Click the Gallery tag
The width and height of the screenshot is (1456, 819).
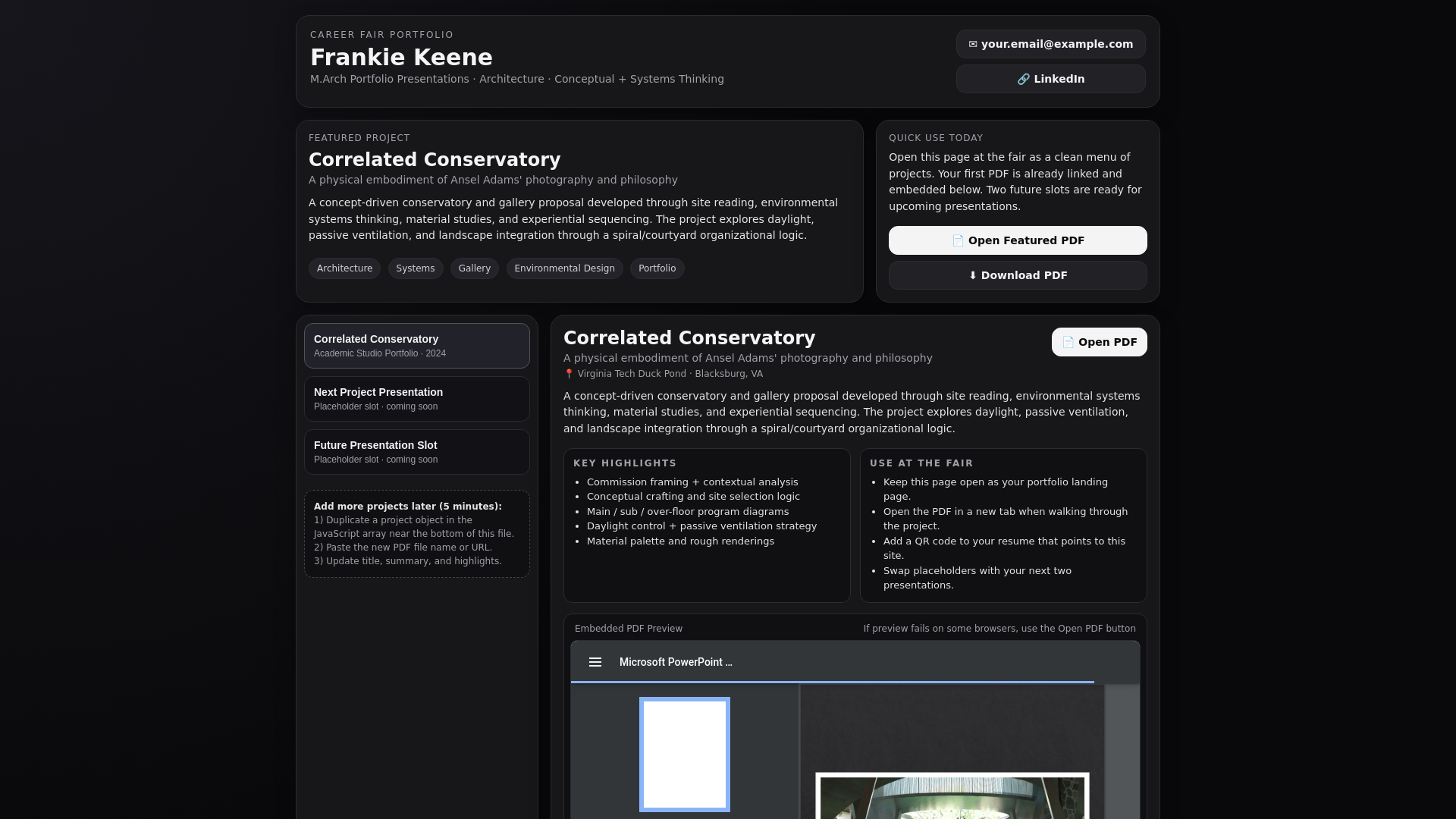[475, 268]
